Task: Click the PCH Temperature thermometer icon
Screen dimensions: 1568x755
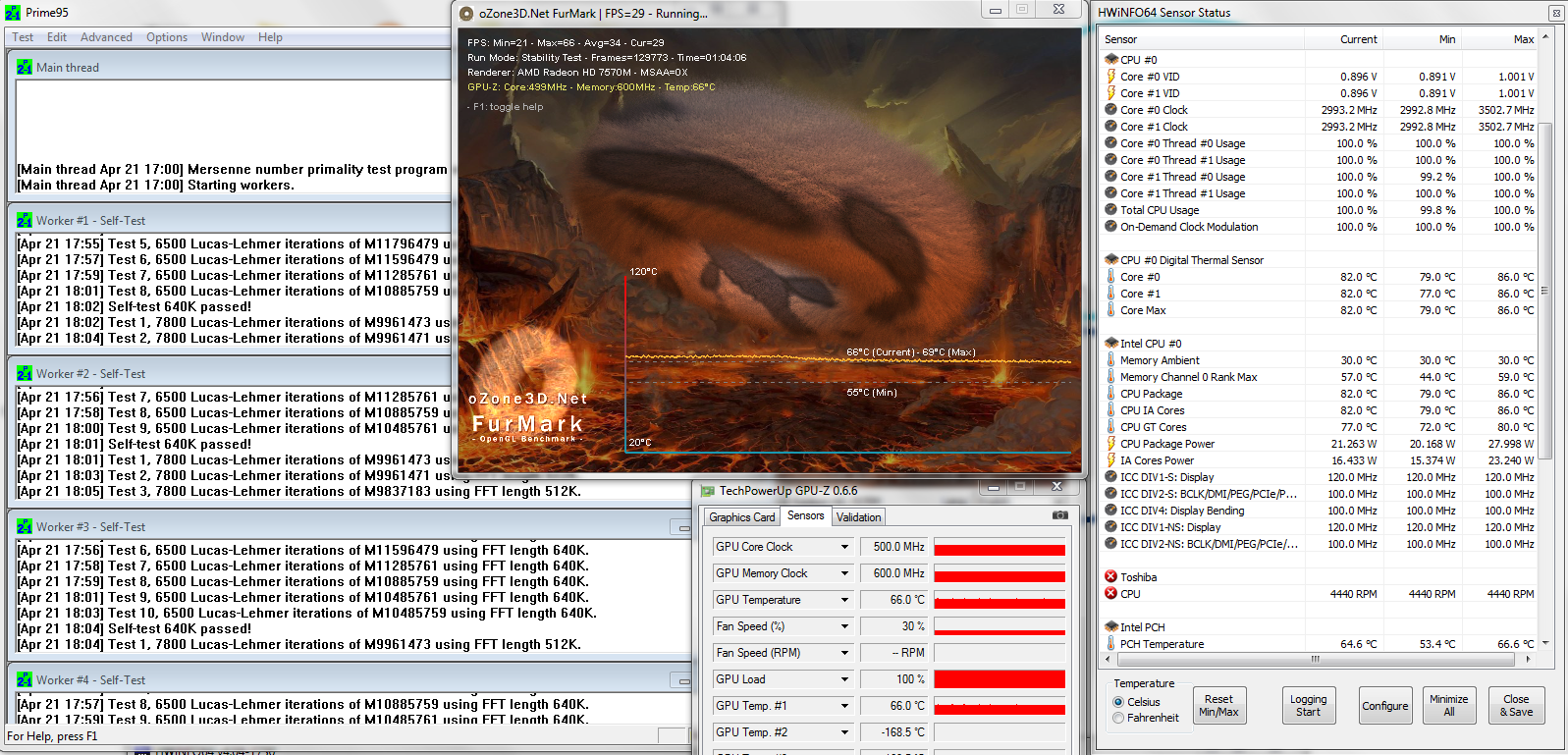Action: [1111, 643]
